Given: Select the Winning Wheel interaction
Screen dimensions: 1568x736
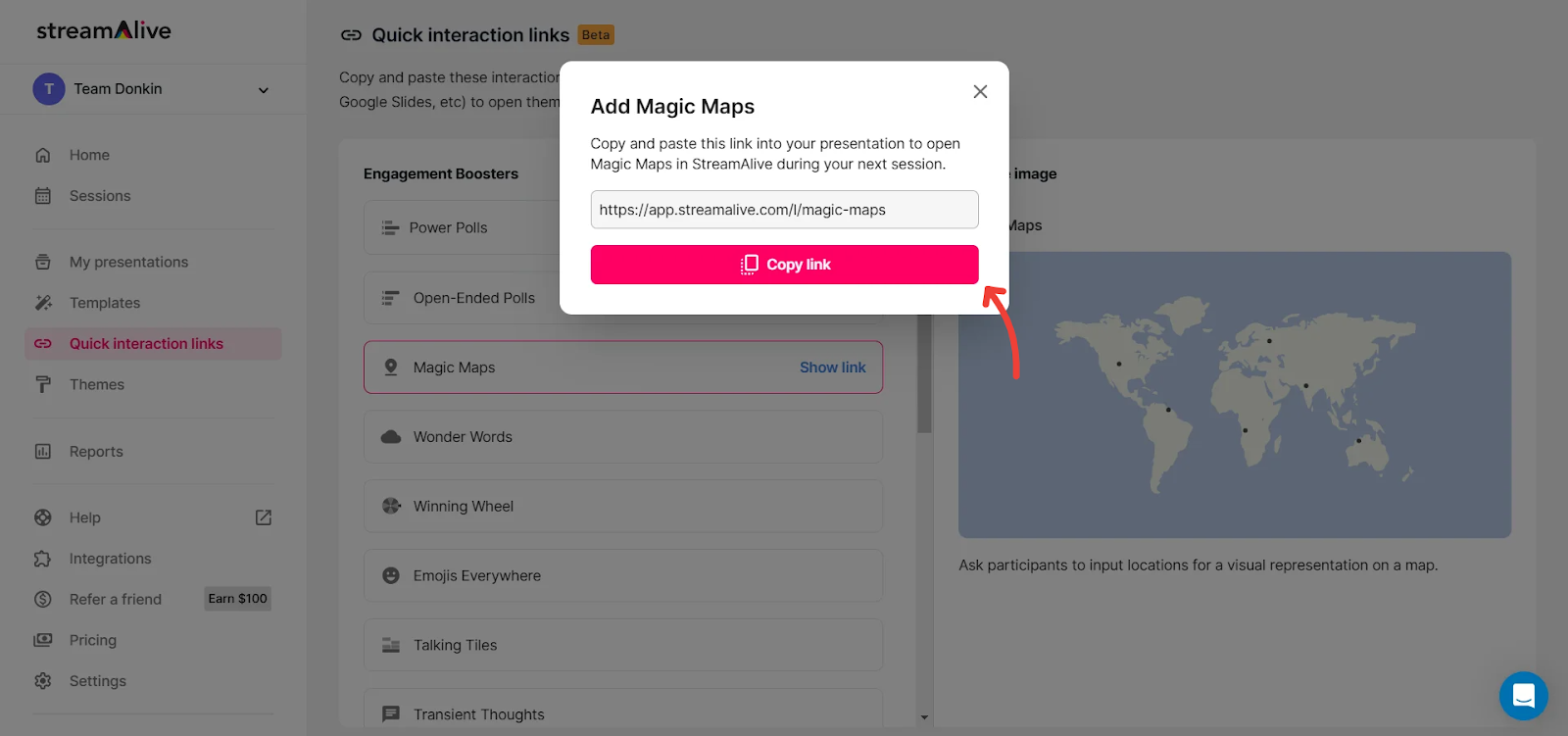Looking at the screenshot, I should click(623, 507).
